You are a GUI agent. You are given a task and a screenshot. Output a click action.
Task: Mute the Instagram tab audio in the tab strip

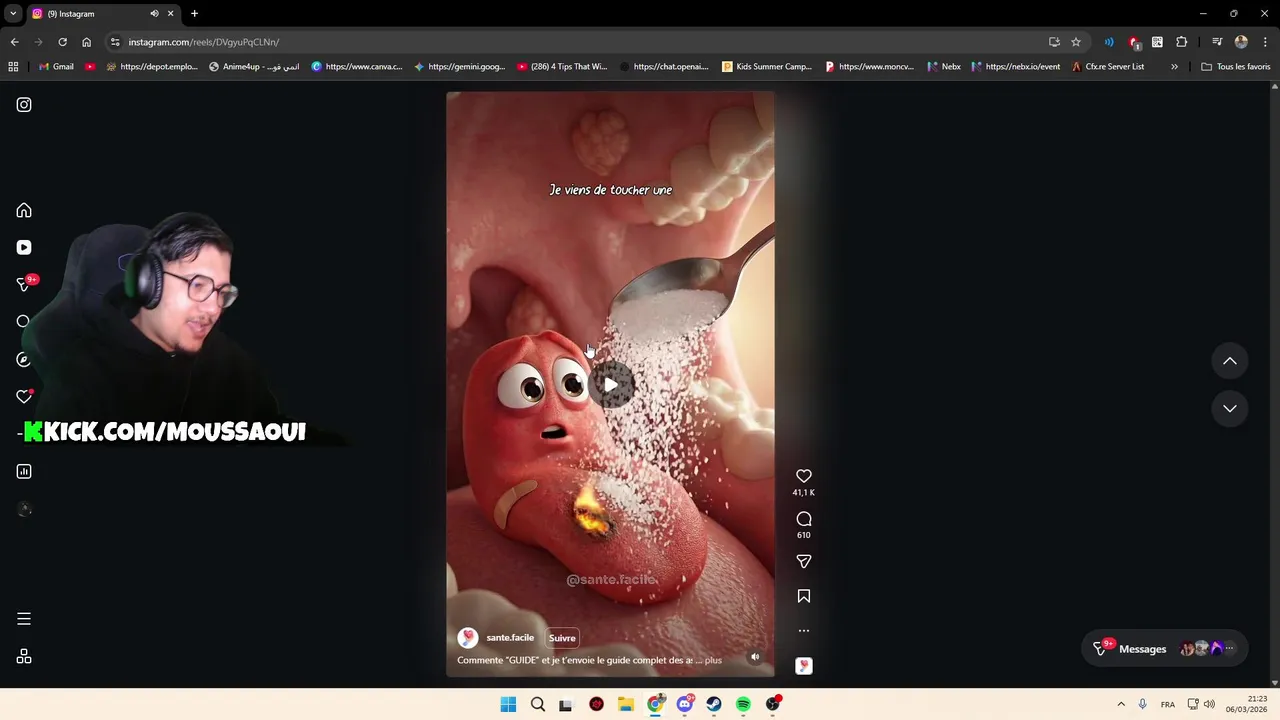[154, 14]
